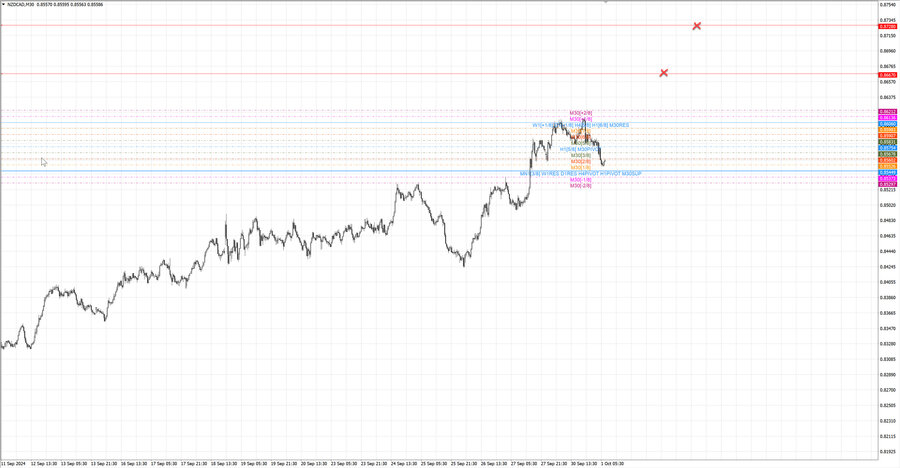
Task: Click the red 0.87280 price tag
Action: [887, 26]
